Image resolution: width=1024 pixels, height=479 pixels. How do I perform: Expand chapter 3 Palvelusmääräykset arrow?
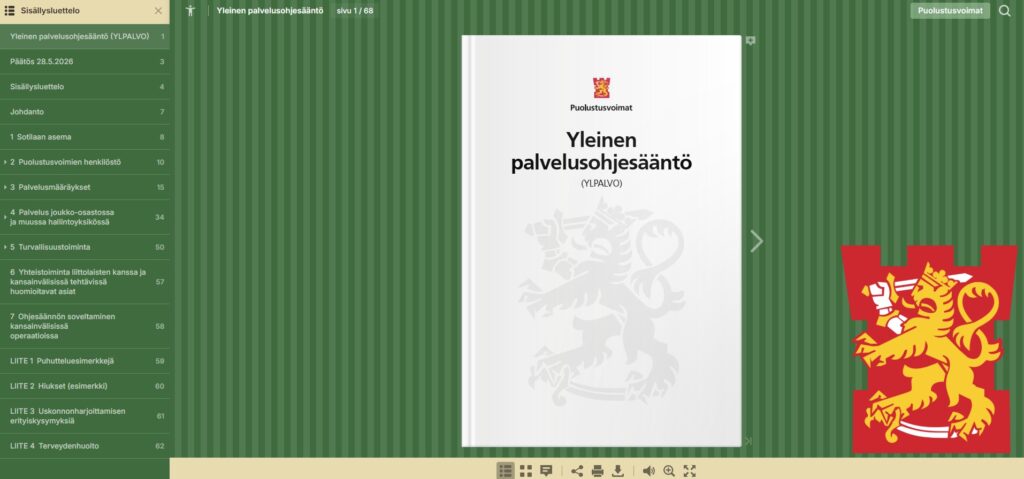click(5, 187)
